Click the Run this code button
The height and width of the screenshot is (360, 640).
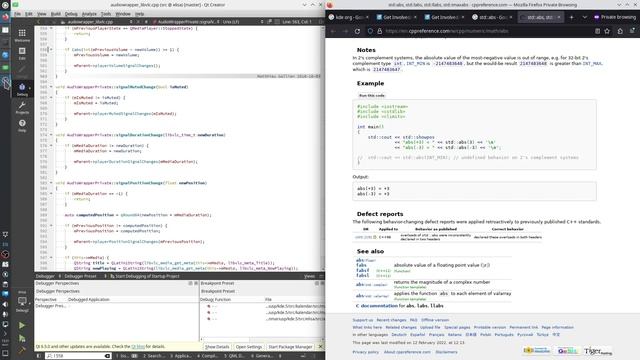pyautogui.click(x=372, y=96)
